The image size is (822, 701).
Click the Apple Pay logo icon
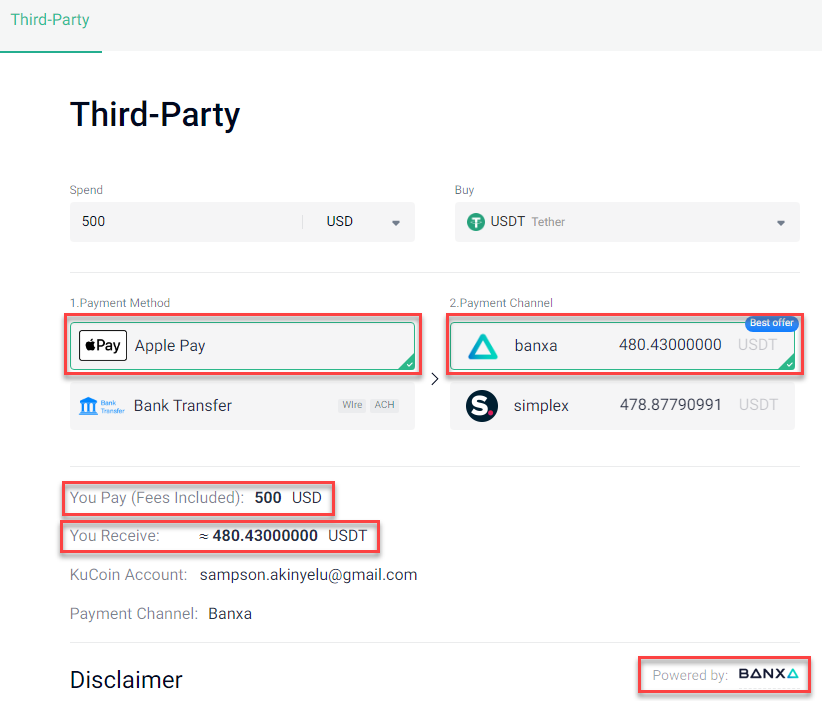(x=103, y=346)
